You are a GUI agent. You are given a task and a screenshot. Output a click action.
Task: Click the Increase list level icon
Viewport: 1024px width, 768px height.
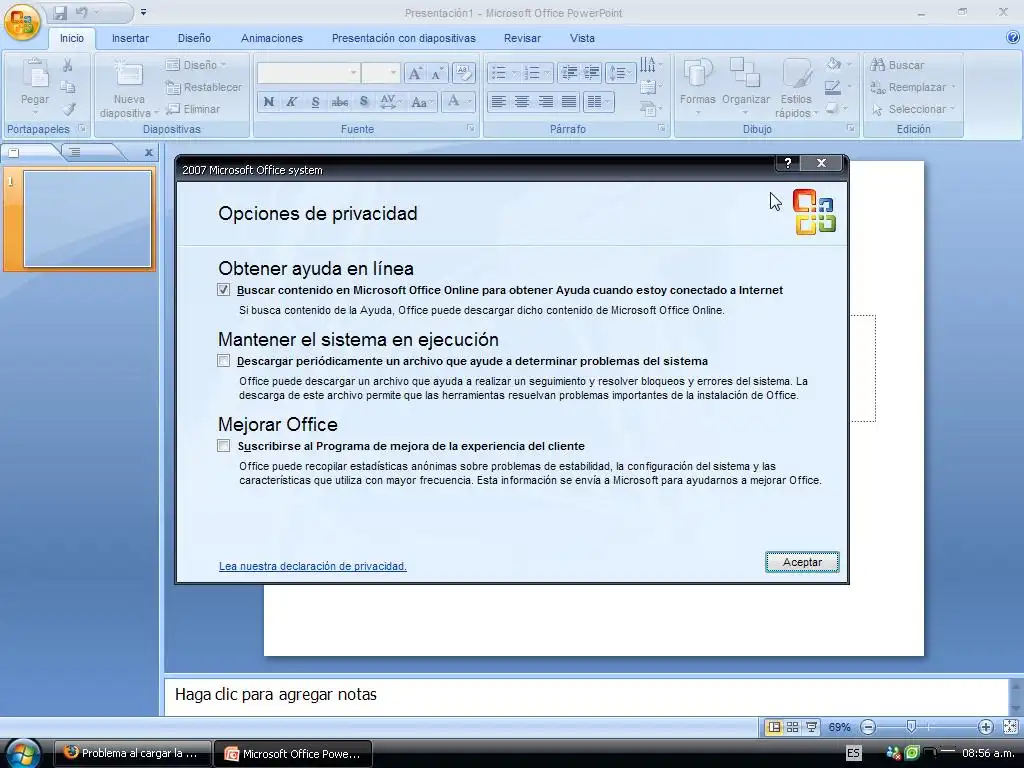tap(592, 72)
